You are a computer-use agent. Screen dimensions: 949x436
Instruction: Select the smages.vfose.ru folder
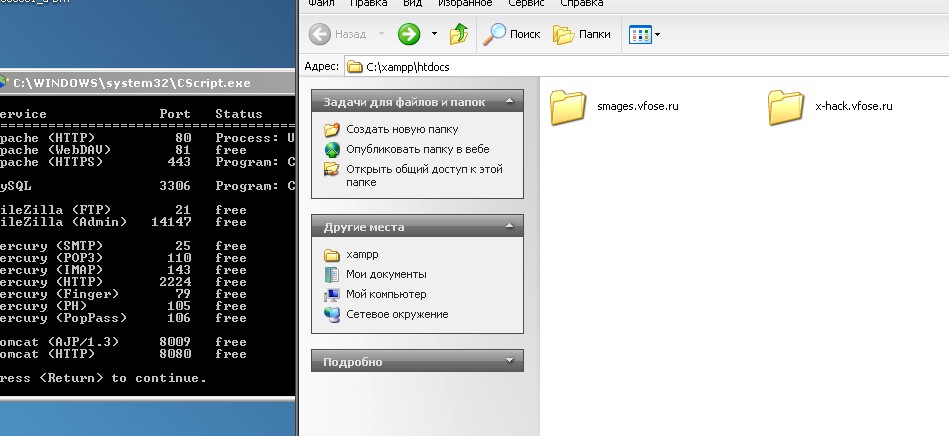pyautogui.click(x=568, y=106)
